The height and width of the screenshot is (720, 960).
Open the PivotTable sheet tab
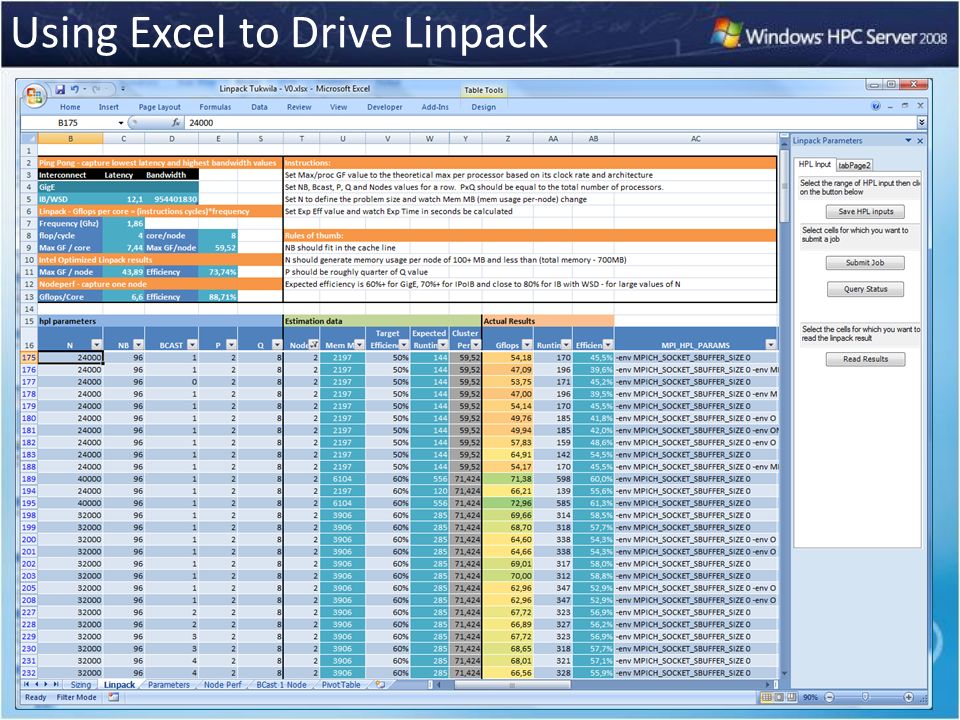coord(341,684)
